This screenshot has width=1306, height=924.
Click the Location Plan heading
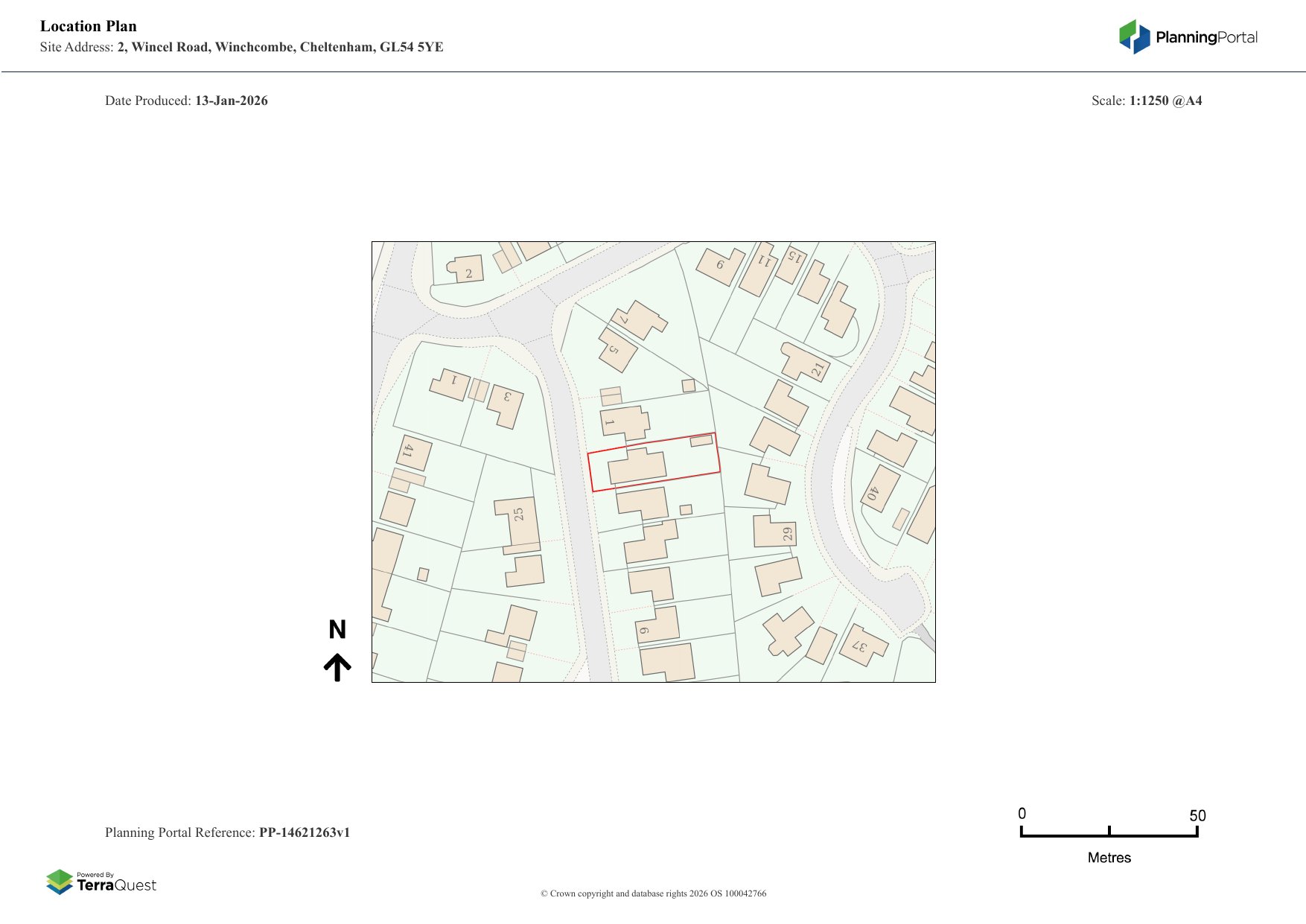pyautogui.click(x=88, y=27)
